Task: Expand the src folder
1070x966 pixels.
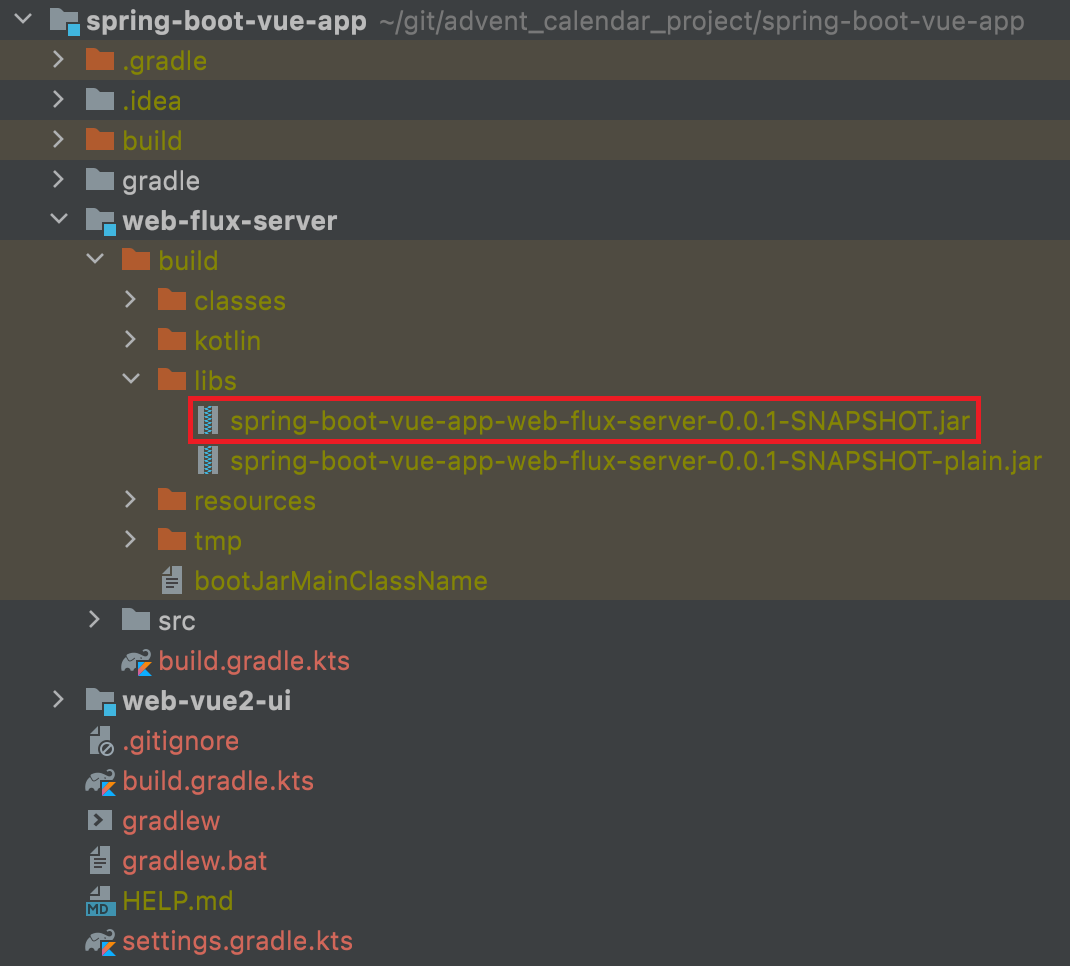Action: tap(95, 620)
